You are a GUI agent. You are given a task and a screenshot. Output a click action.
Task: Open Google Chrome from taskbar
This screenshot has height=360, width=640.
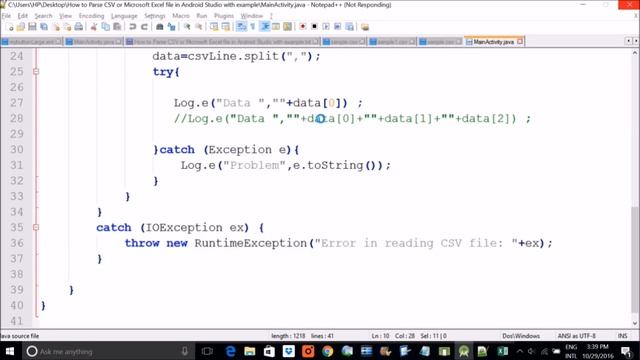coord(327,351)
